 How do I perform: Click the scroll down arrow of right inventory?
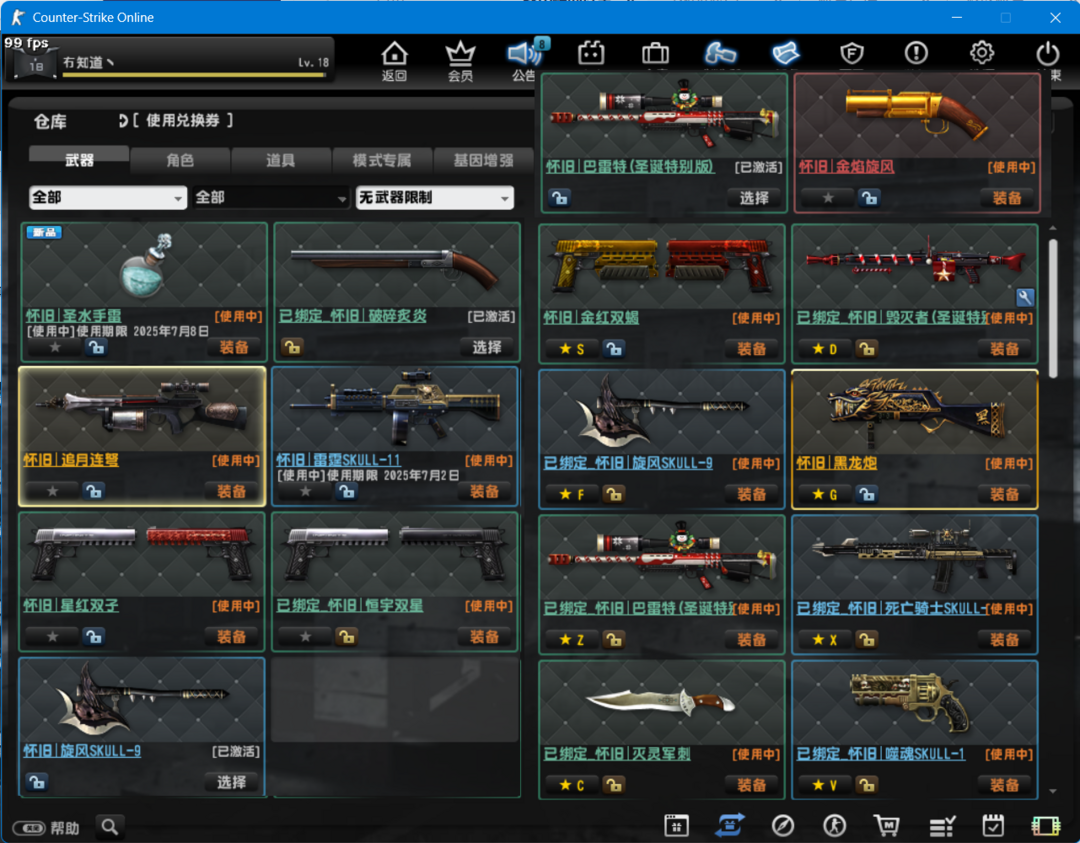pyautogui.click(x=1052, y=792)
